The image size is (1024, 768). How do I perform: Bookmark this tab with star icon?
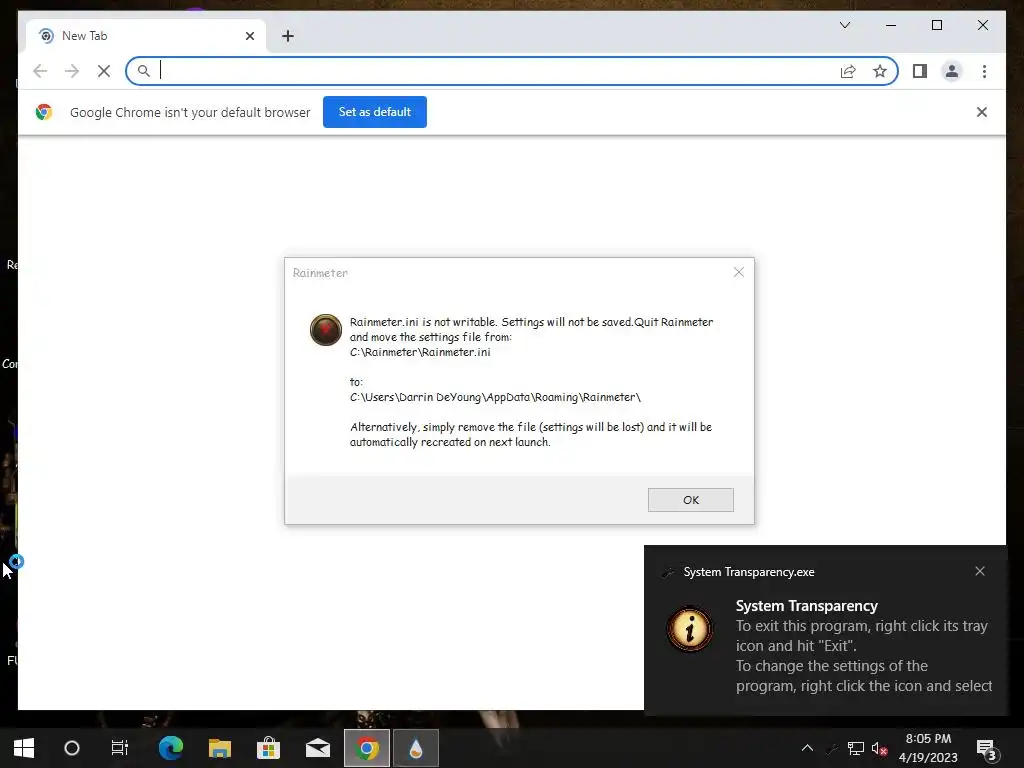[x=880, y=71]
